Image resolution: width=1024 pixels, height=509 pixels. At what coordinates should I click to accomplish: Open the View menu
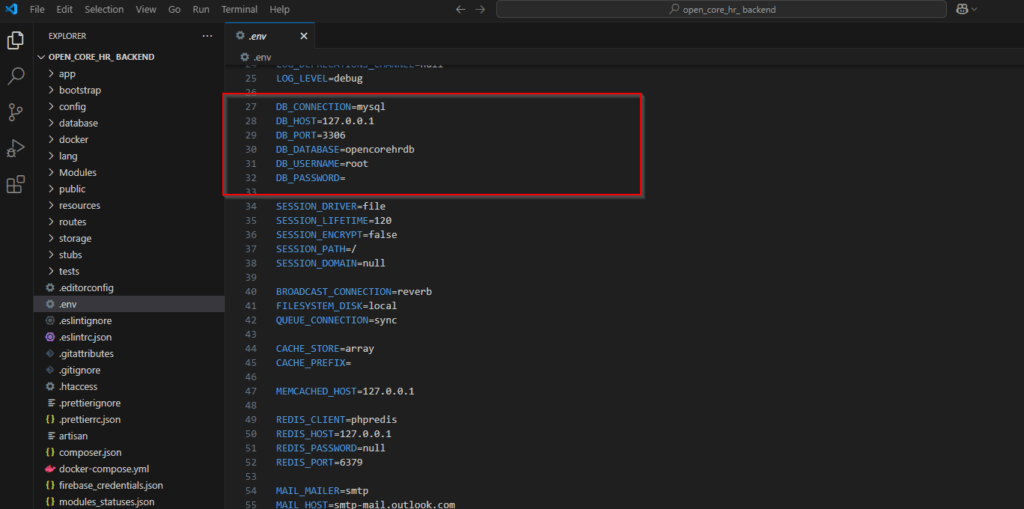(146, 10)
